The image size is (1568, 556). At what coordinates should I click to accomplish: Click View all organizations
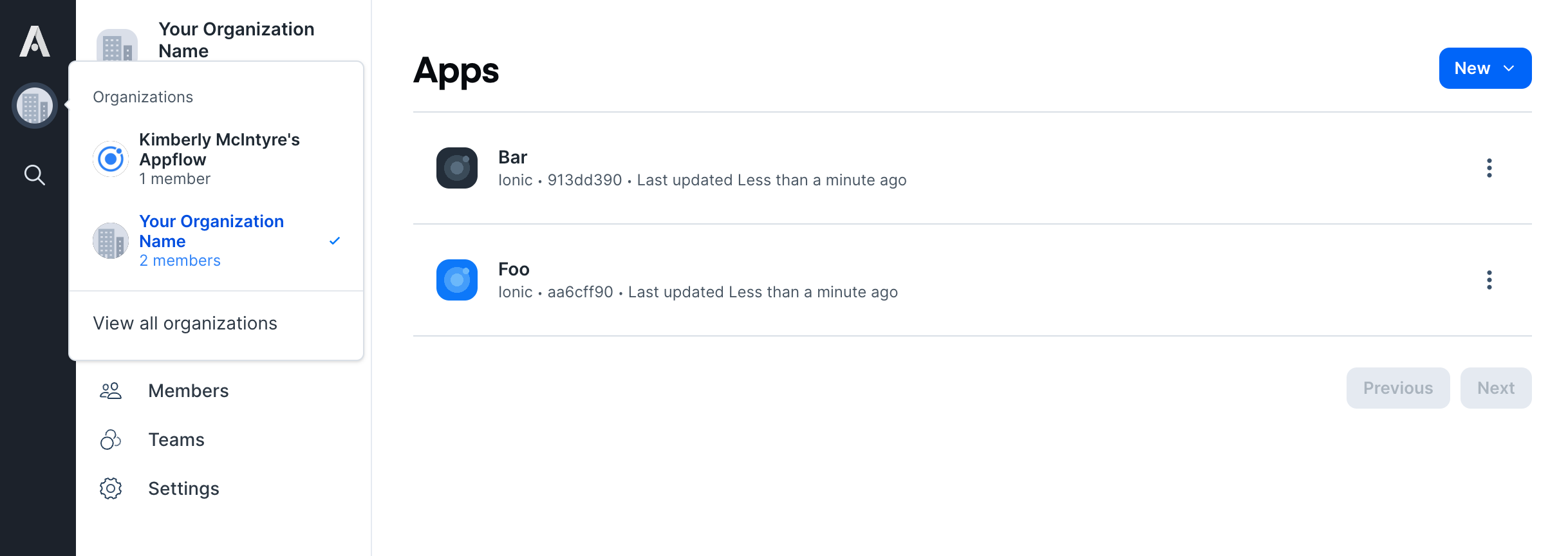(185, 323)
